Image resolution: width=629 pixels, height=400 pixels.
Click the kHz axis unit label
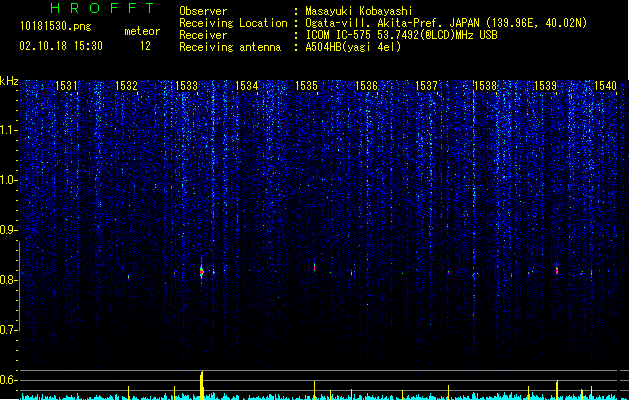point(9,81)
